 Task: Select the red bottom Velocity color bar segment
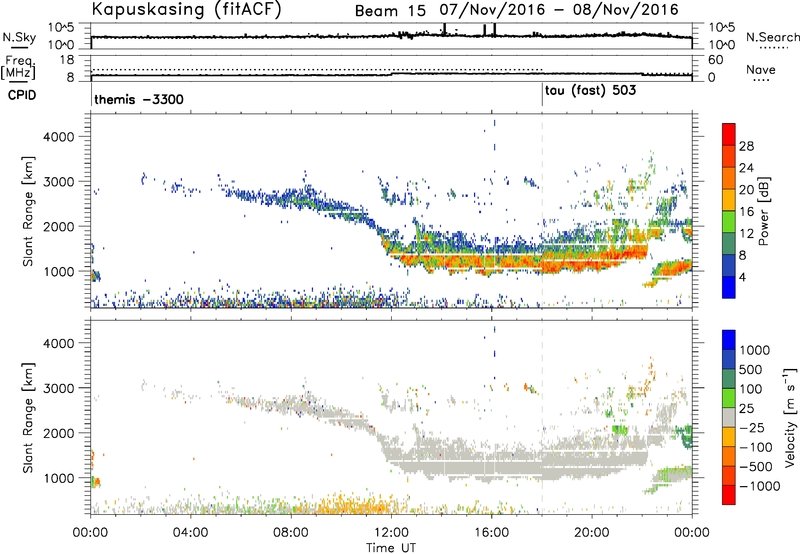tap(729, 495)
